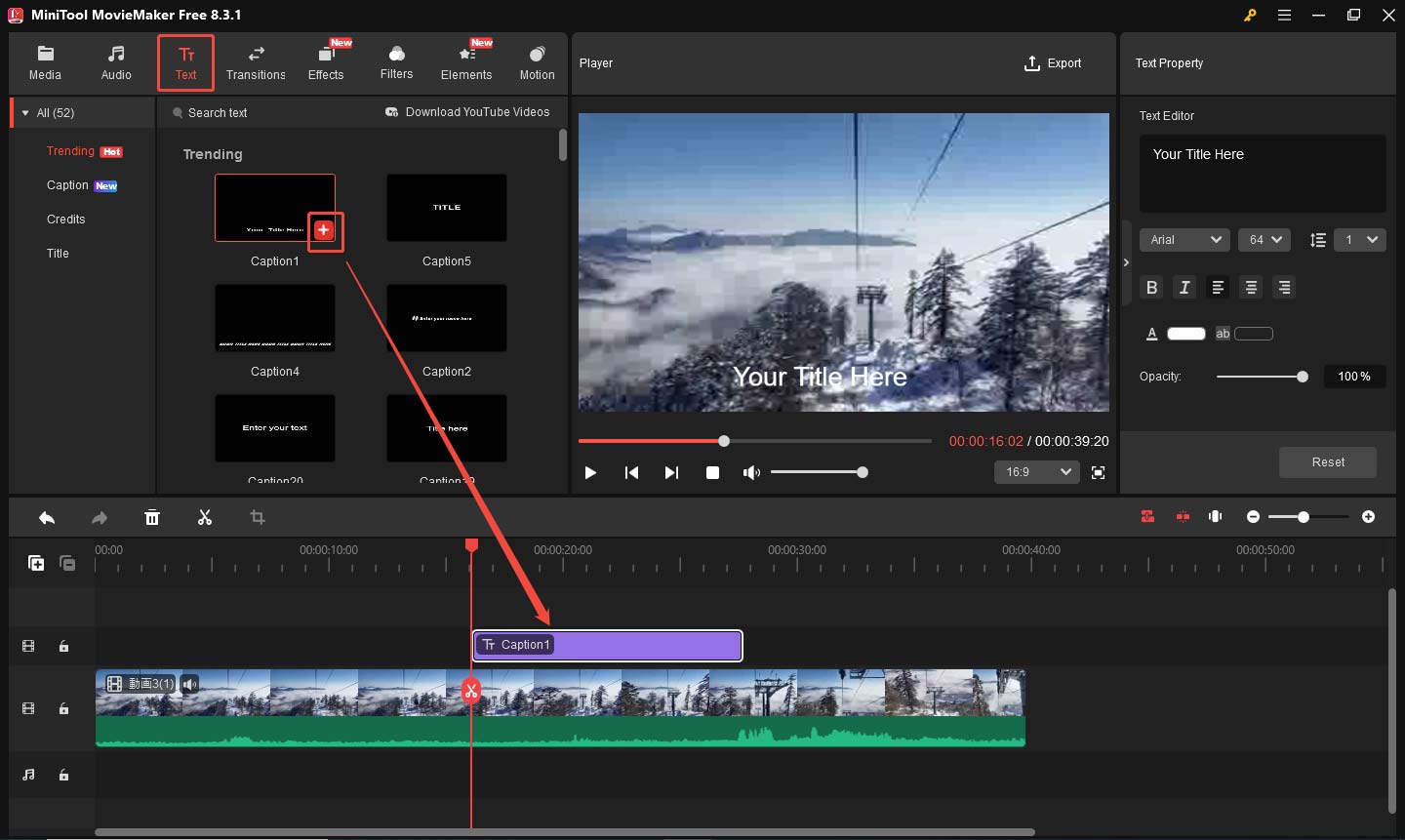Image resolution: width=1405 pixels, height=840 pixels.
Task: Click the Export button
Action: point(1053,63)
